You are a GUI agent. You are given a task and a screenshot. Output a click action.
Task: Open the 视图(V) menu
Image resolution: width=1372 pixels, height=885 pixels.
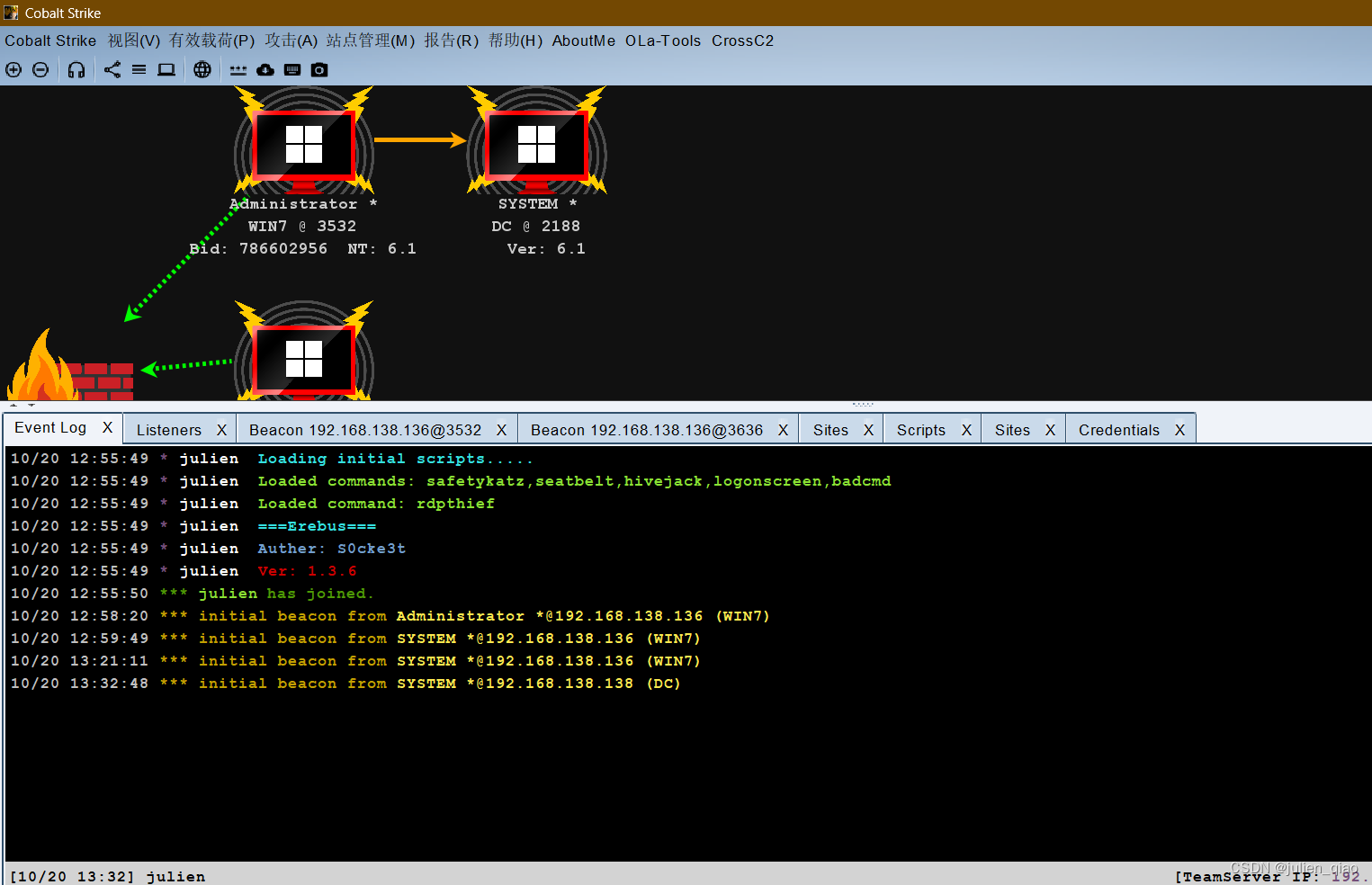point(134,40)
